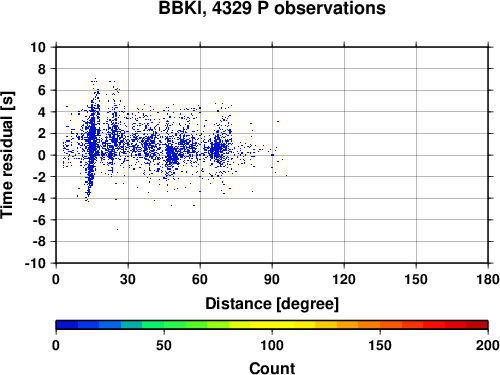Screen dimensions: 500x375
Task: Click the y-axis tick label '-10'
Action: (35, 263)
